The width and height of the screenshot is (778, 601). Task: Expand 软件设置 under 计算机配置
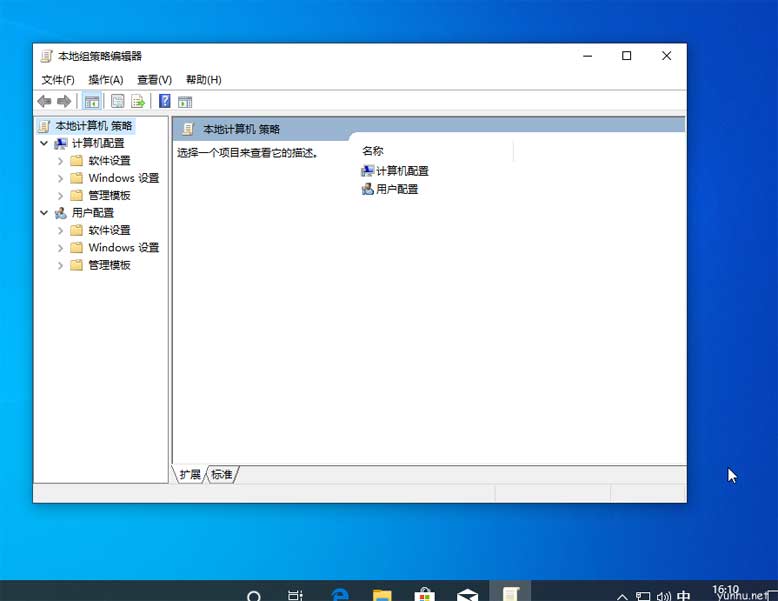pyautogui.click(x=60, y=161)
